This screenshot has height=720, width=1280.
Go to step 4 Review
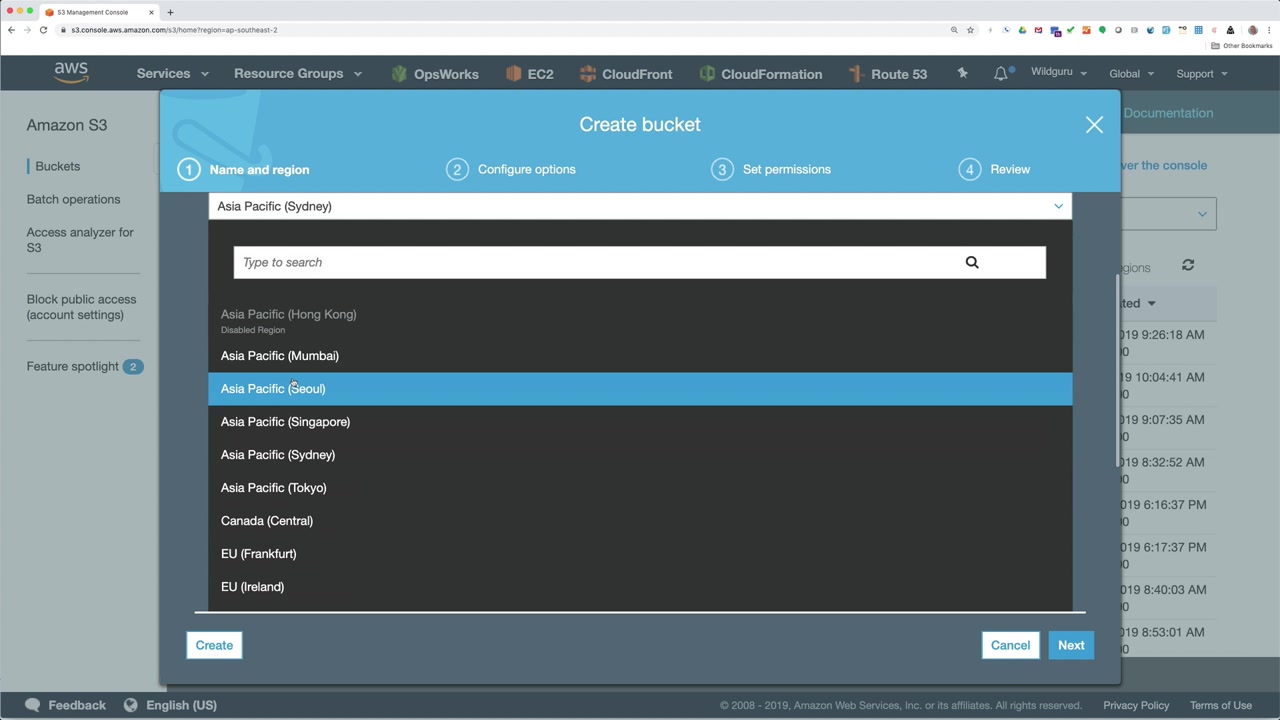click(994, 169)
